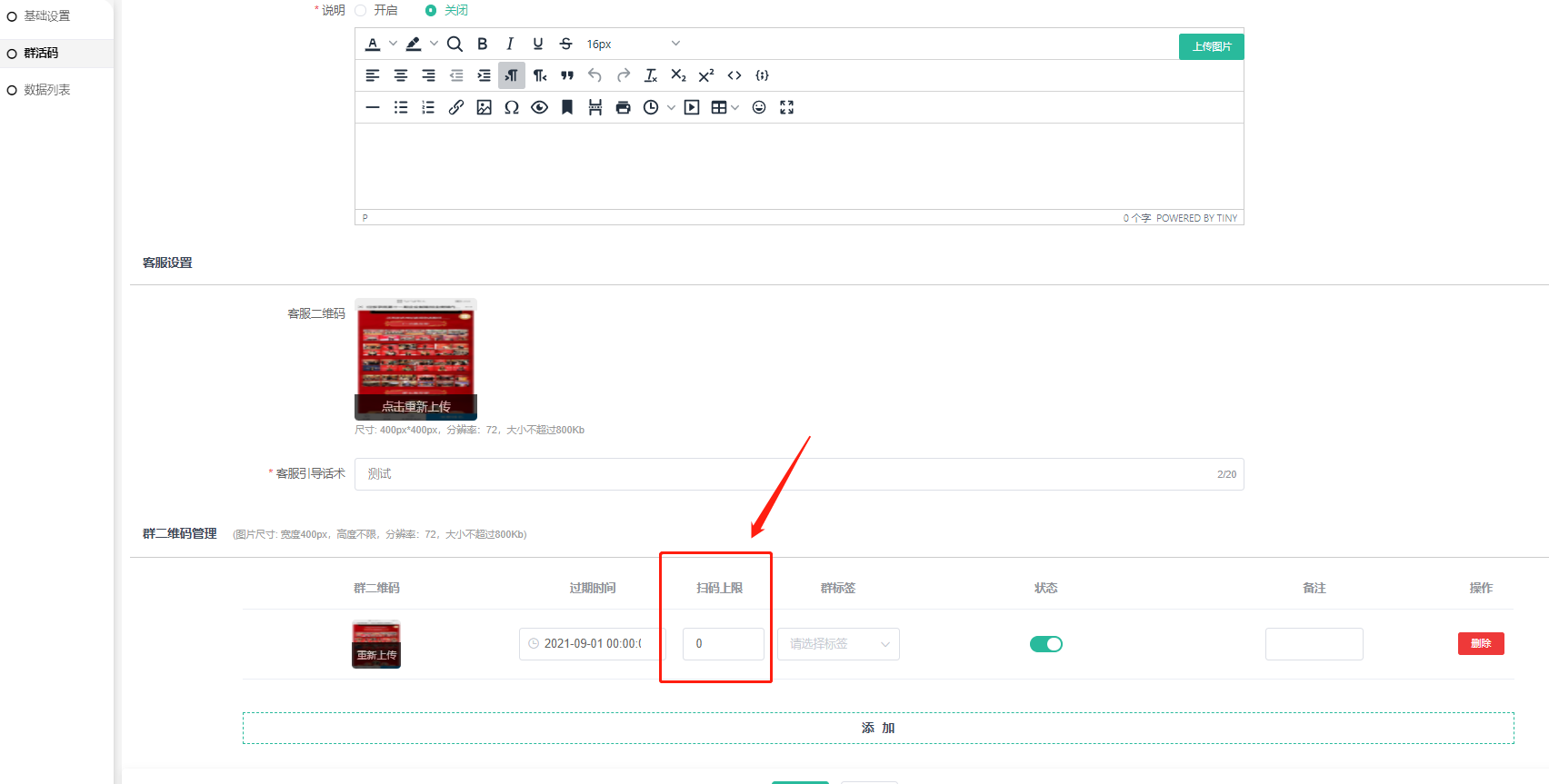Image resolution: width=1549 pixels, height=784 pixels.
Task: Click the 客服引导话术 input field
Action: pyautogui.click(x=799, y=474)
